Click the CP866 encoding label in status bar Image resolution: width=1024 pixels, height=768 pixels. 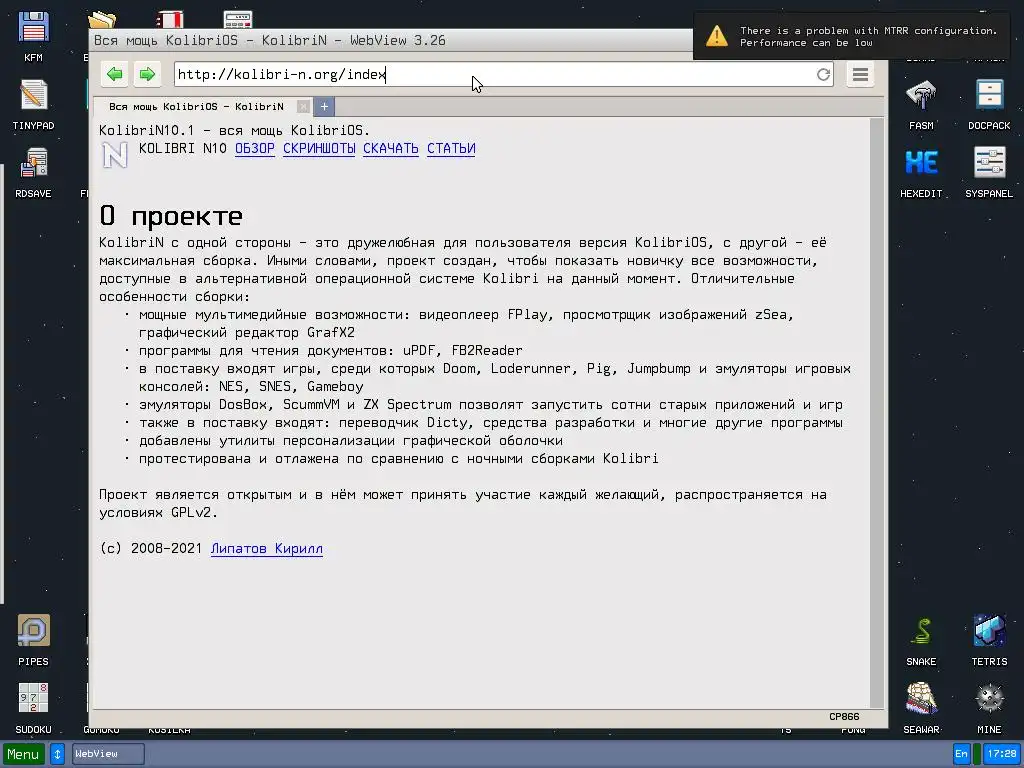point(844,716)
